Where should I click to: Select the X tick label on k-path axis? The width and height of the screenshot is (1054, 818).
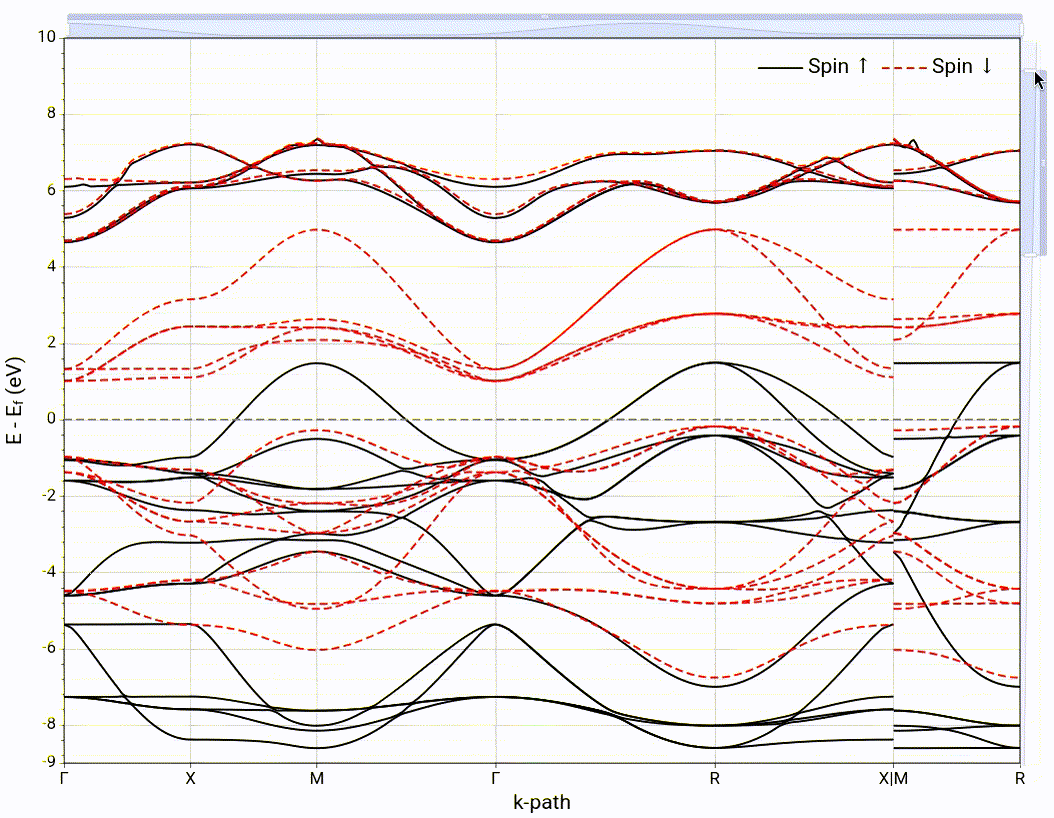(x=190, y=777)
